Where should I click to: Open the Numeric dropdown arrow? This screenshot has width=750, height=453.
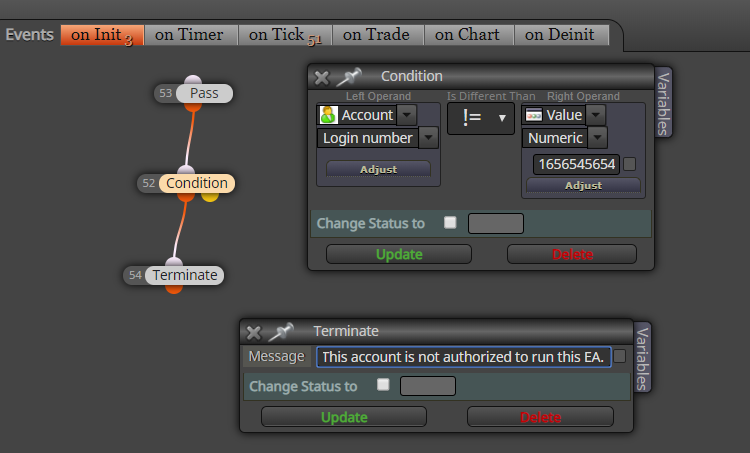coord(597,138)
